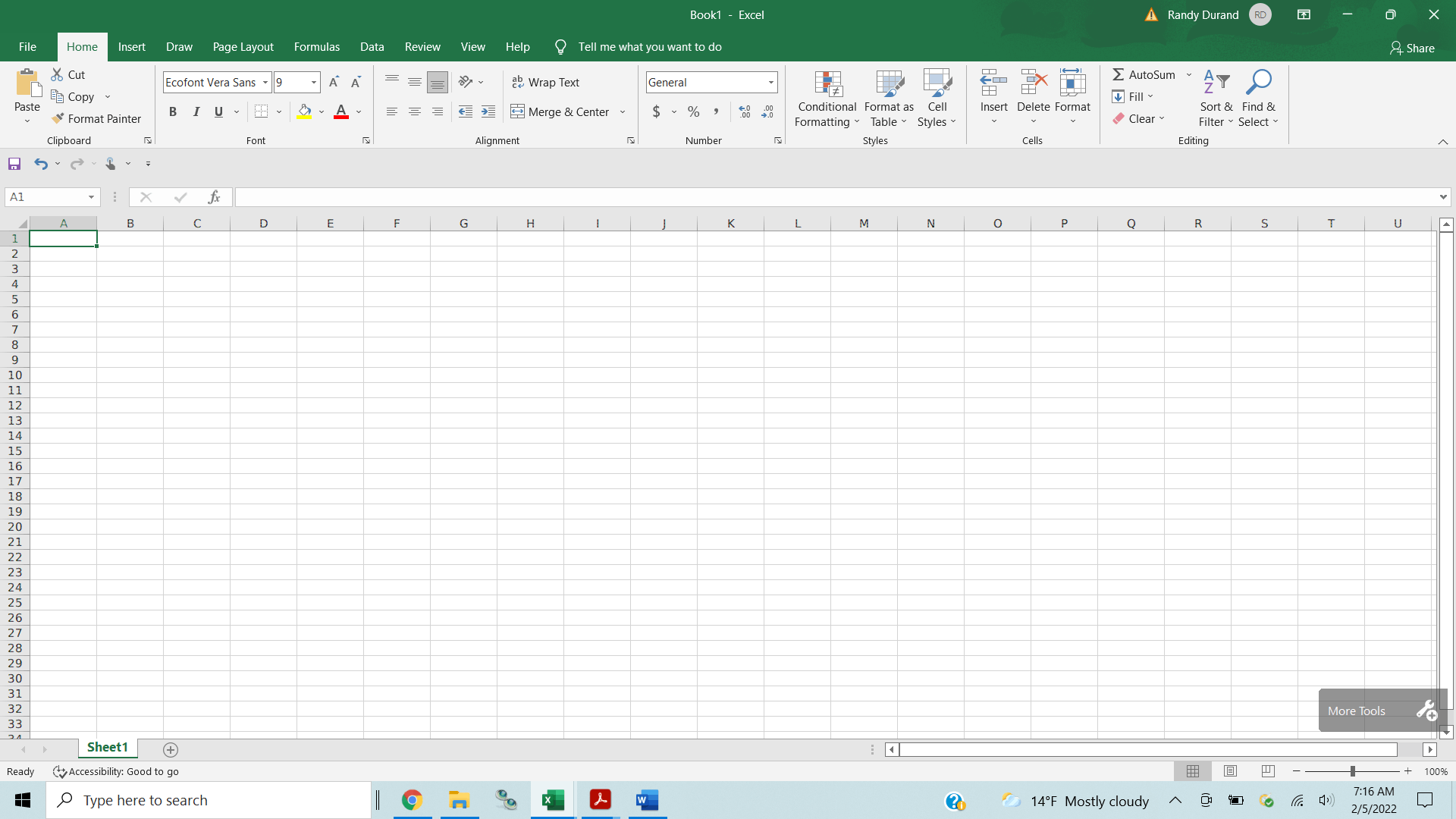
Task: Click the Share button
Action: click(x=1412, y=48)
